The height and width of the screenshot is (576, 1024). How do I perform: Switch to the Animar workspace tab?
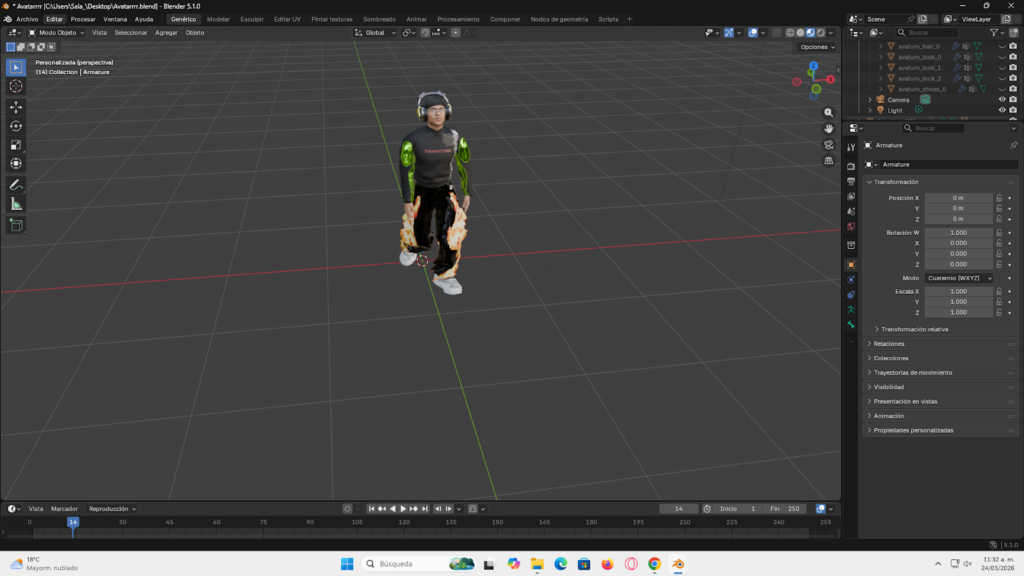[x=418, y=18]
